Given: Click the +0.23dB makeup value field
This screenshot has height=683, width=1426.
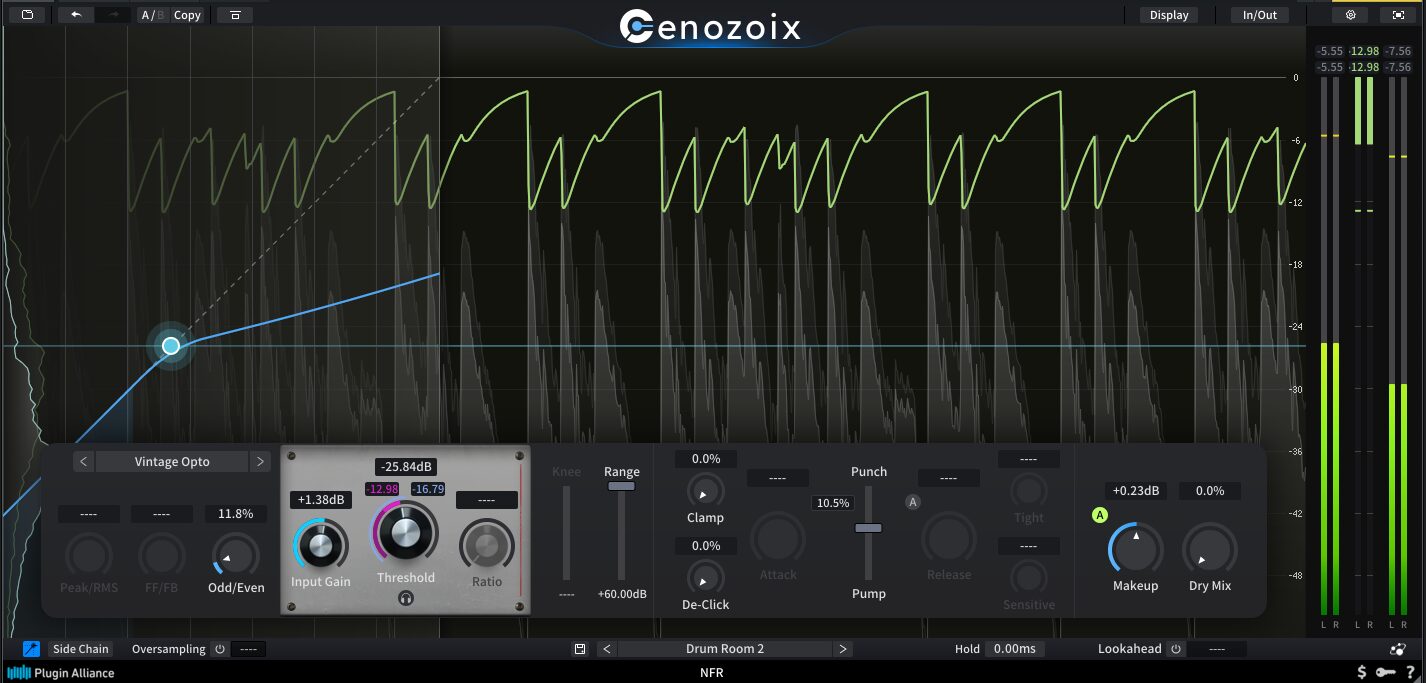Looking at the screenshot, I should (1136, 491).
